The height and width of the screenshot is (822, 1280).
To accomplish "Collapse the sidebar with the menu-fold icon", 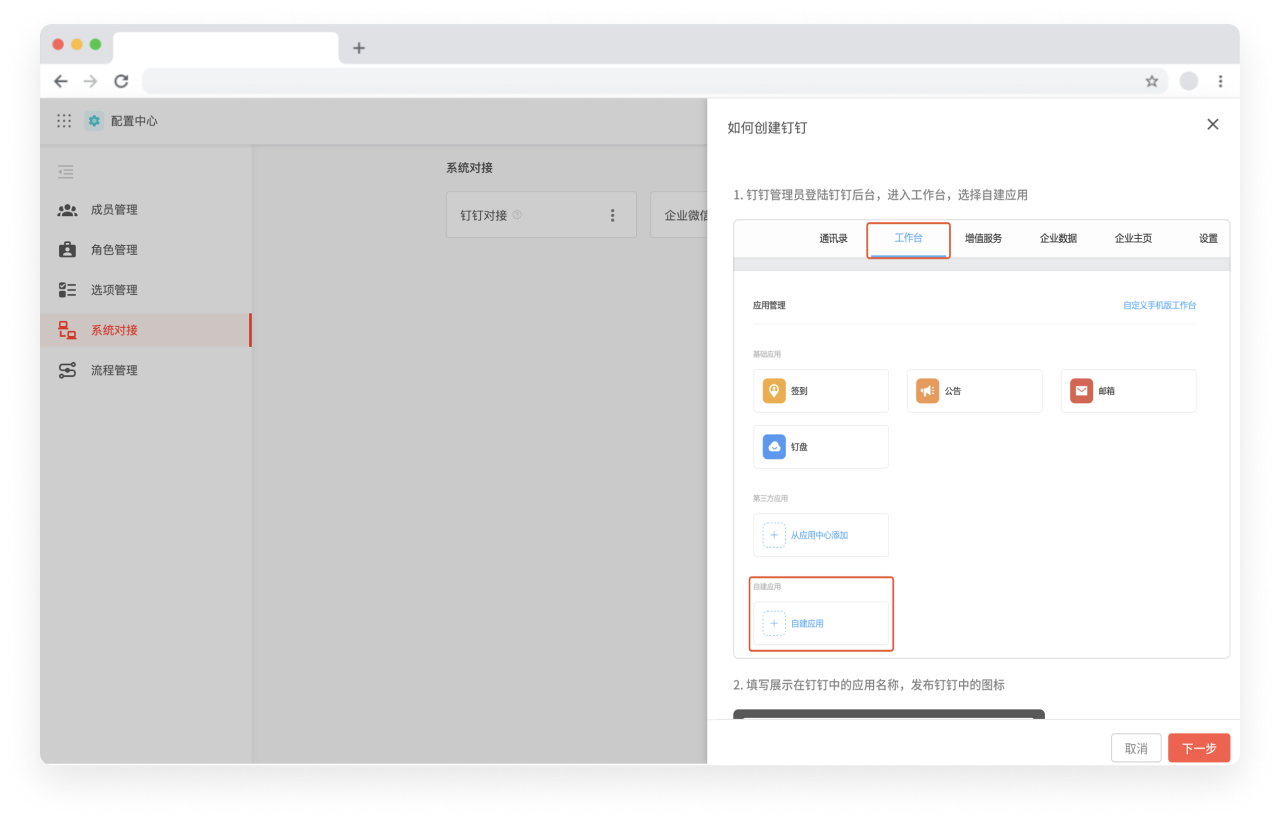I will pyautogui.click(x=66, y=172).
